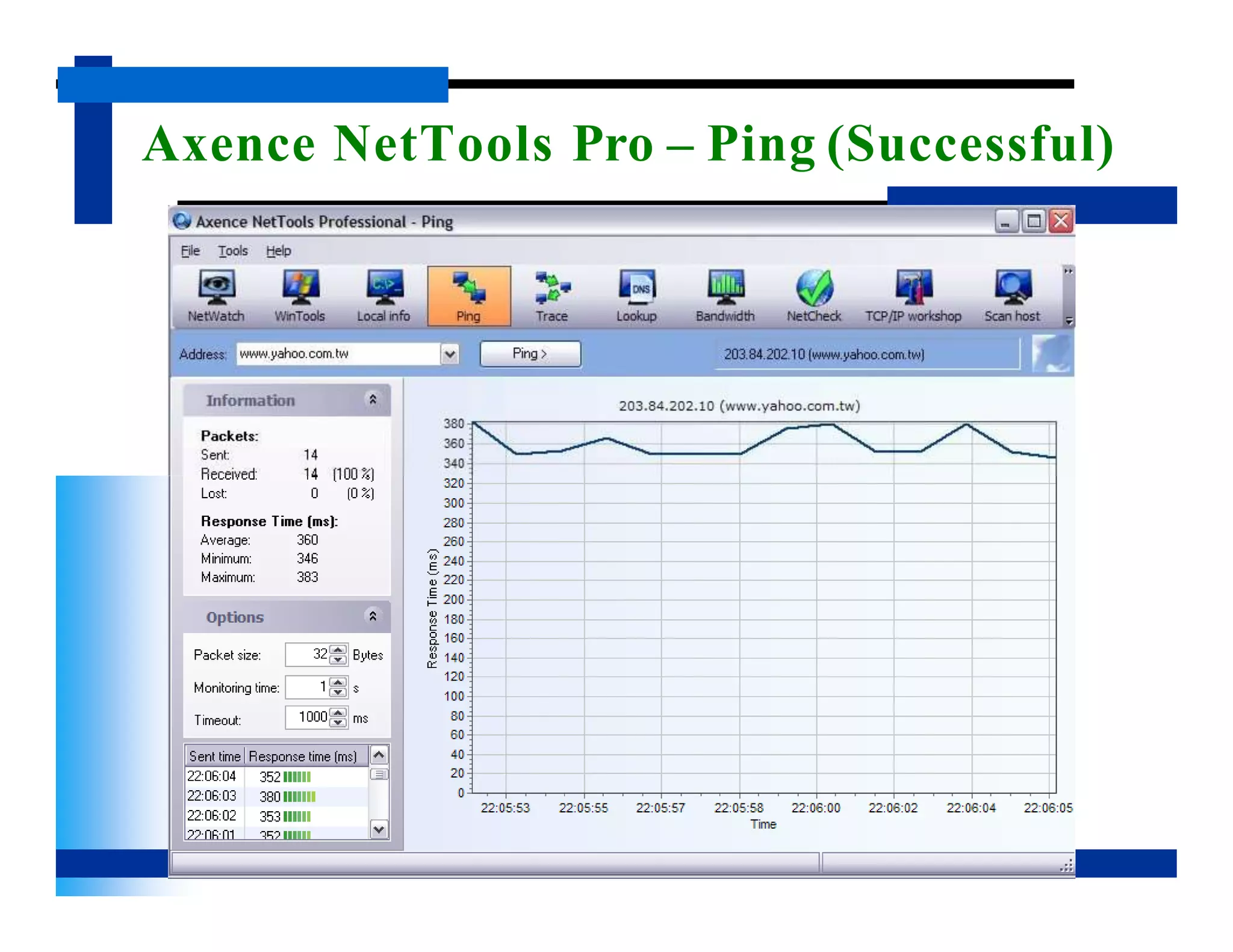
Task: Increase the Packet size value
Action: [339, 650]
